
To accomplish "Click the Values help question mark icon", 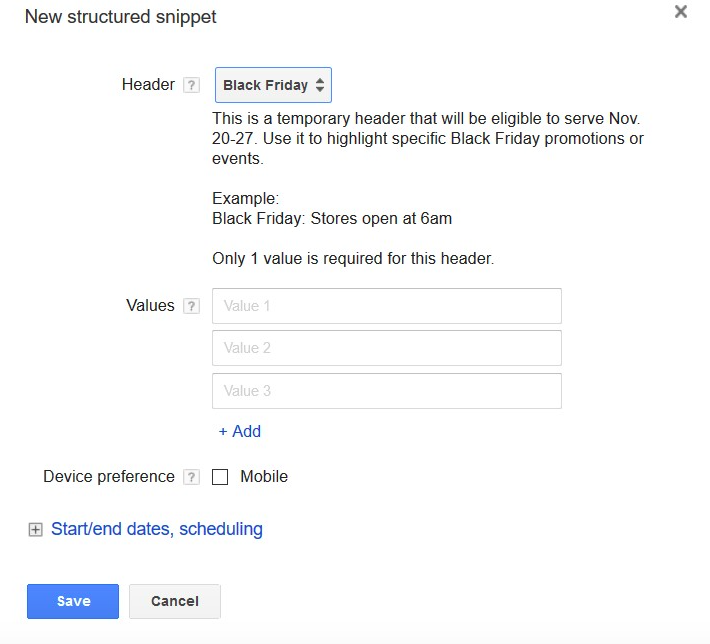I will point(191,306).
